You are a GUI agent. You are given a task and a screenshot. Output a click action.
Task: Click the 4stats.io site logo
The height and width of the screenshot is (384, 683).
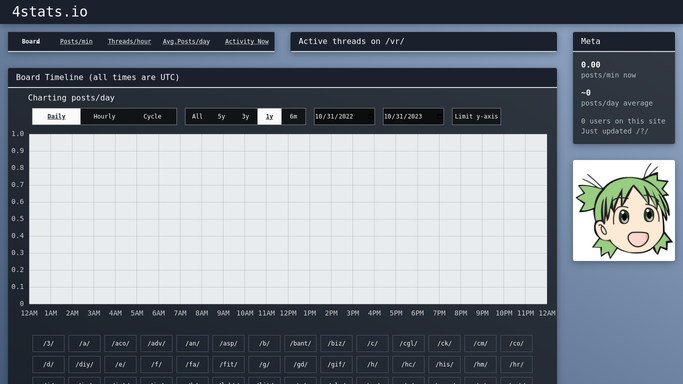[50, 12]
